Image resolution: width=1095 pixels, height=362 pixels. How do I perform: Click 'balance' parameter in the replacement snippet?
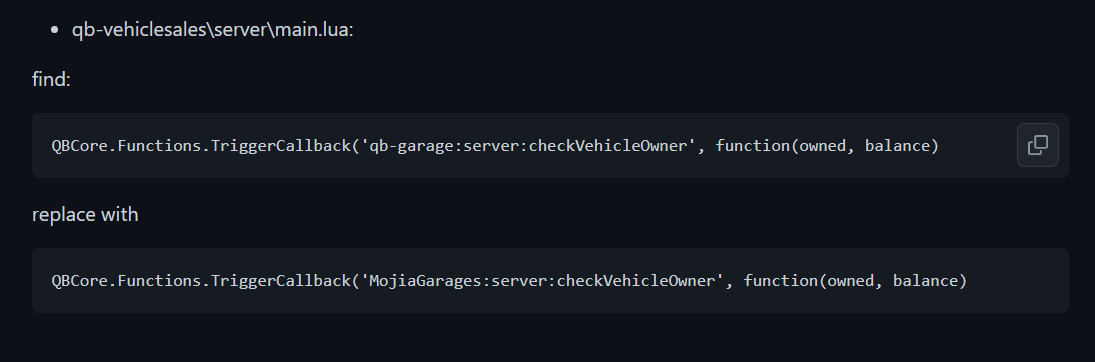(925, 281)
